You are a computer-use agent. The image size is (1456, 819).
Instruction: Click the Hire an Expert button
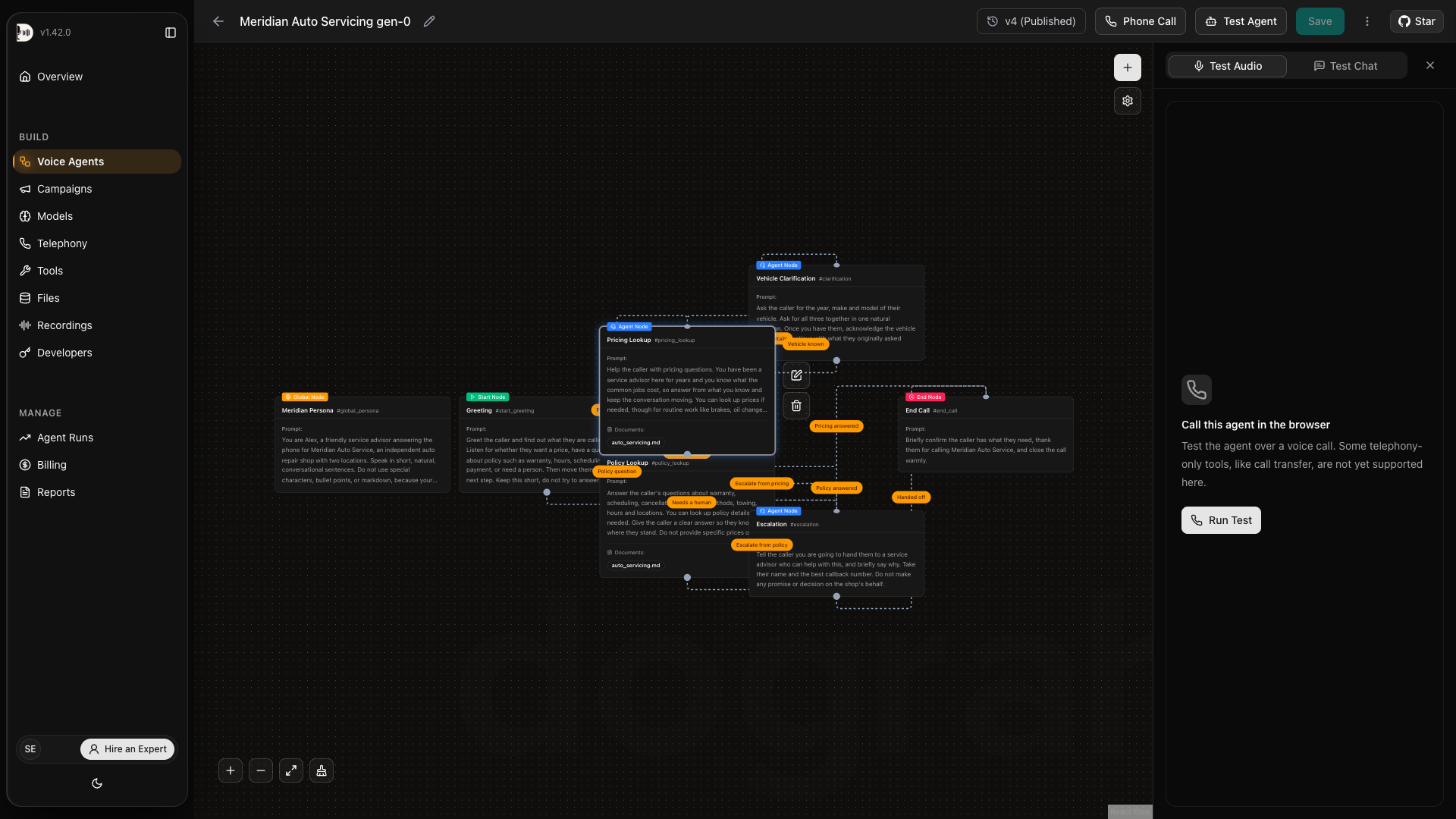pos(127,749)
